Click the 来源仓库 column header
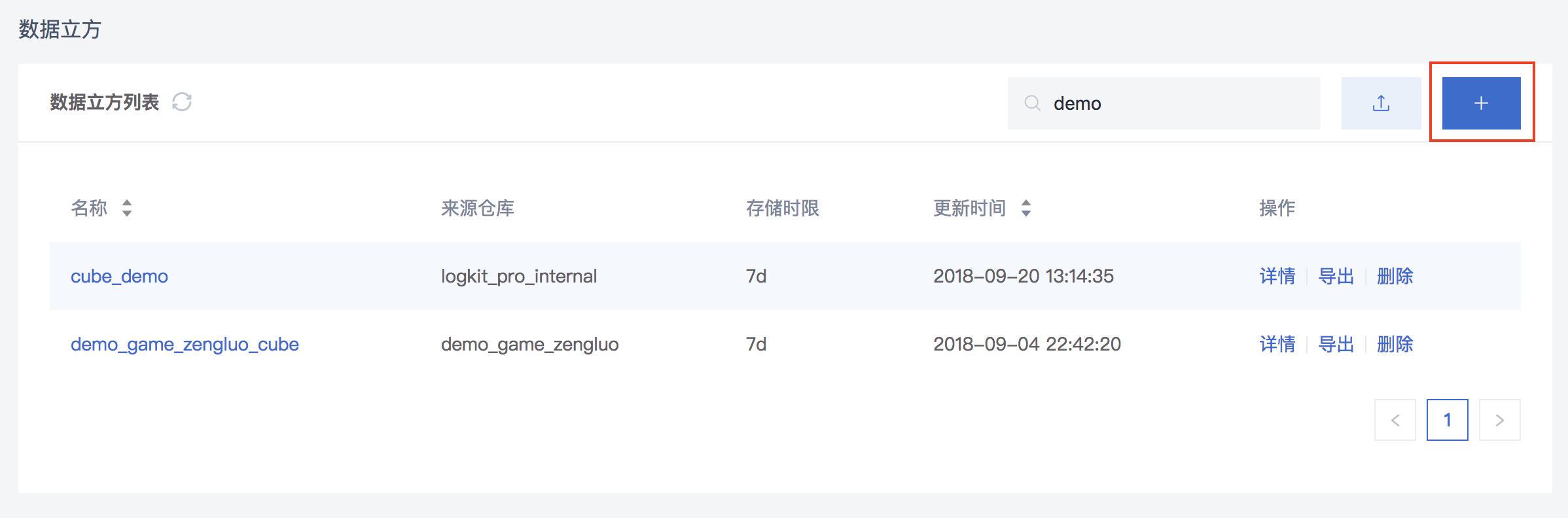The width and height of the screenshot is (1568, 518). click(x=478, y=208)
